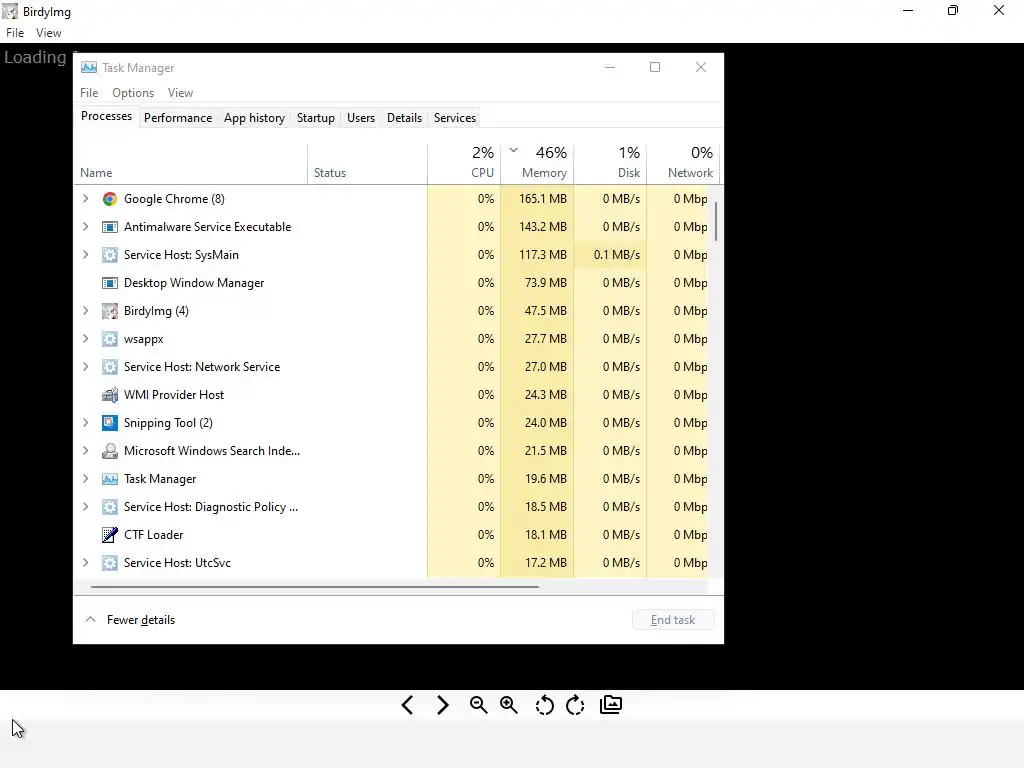Expand the Google Chrome (8) process group

pos(86,199)
